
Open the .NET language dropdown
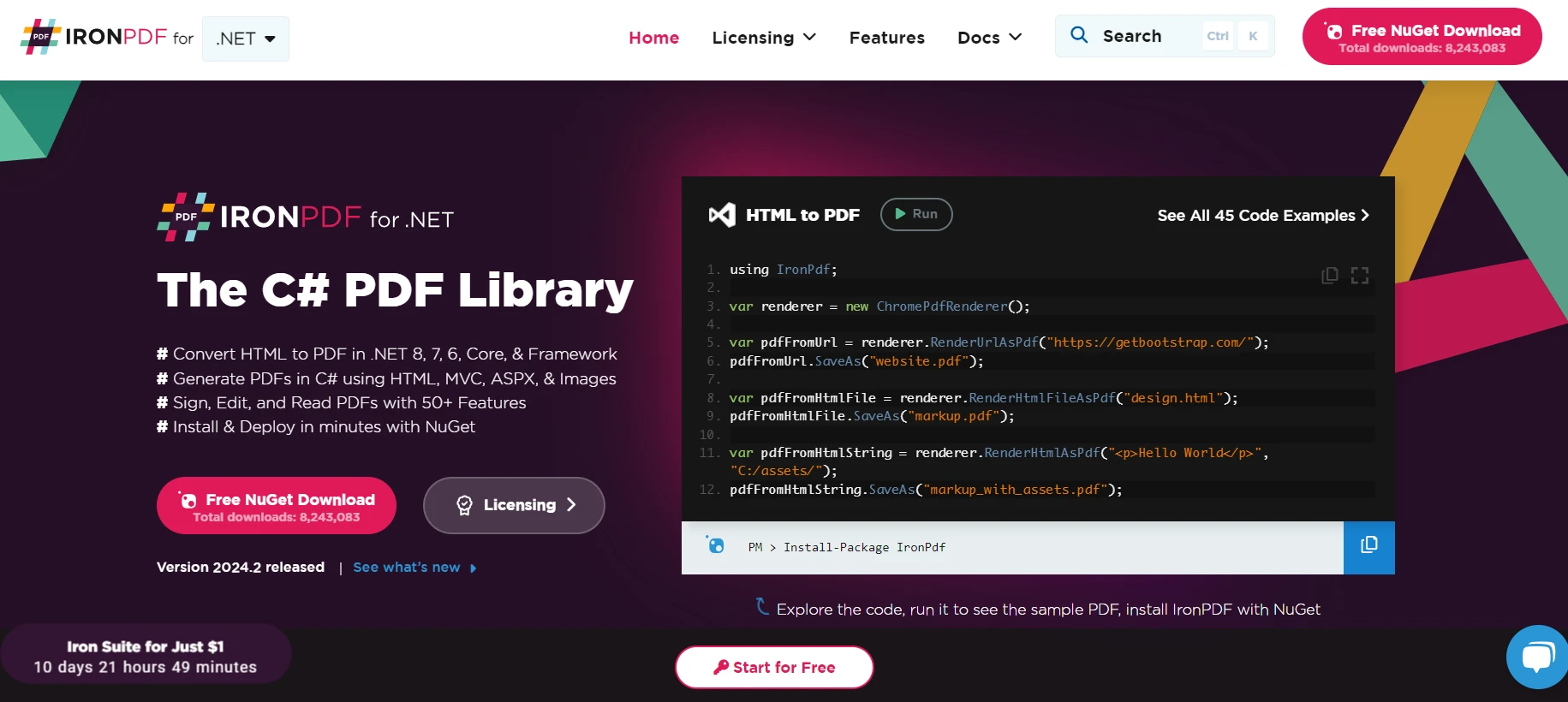[x=246, y=39]
